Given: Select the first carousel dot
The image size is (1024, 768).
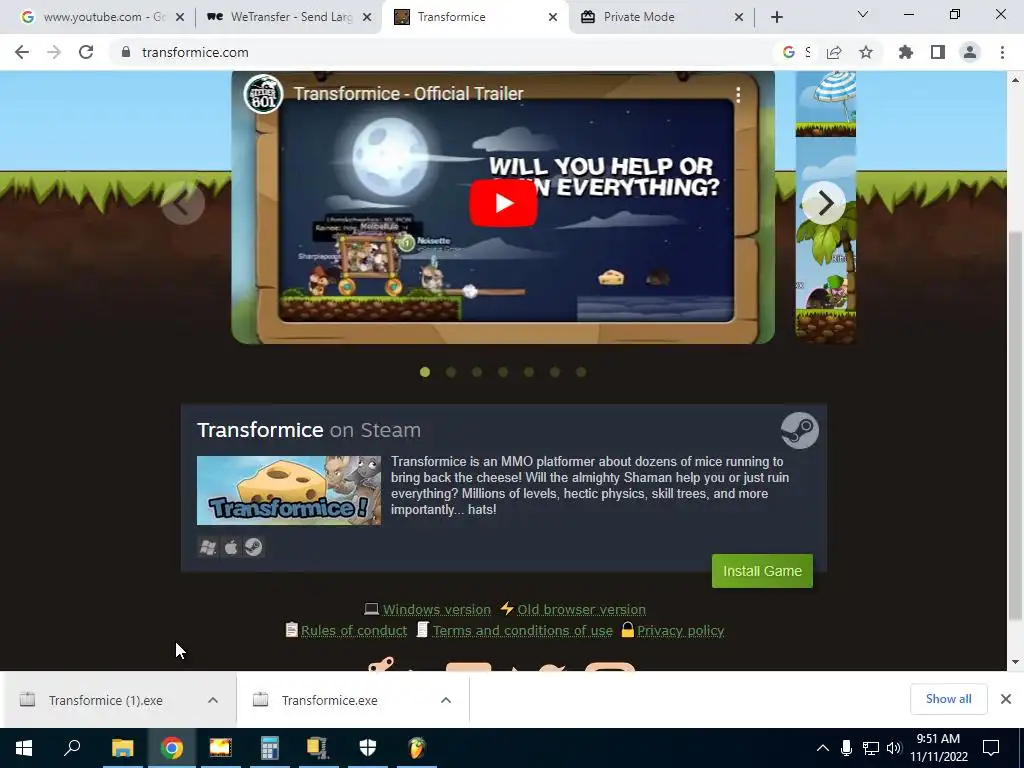Looking at the screenshot, I should (425, 372).
